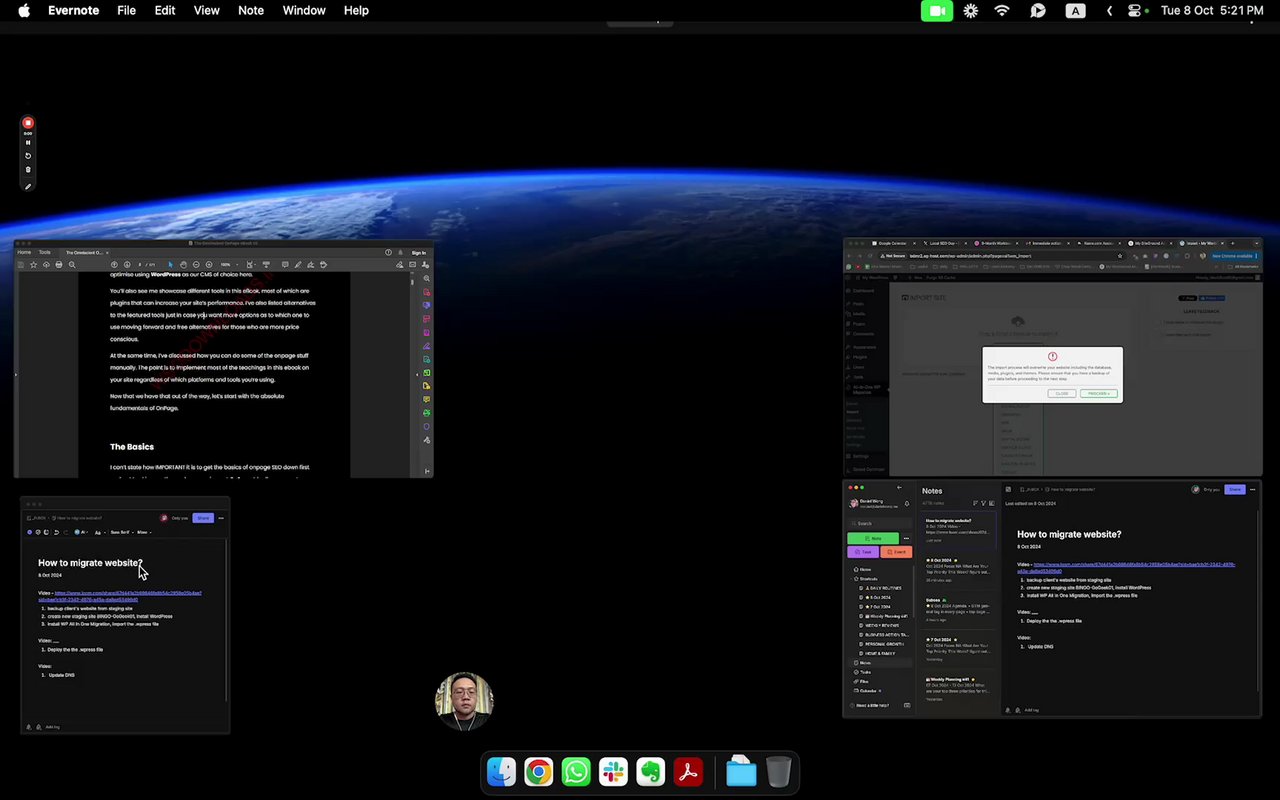
Task: Open Chrome from the Dock
Action: pyautogui.click(x=538, y=772)
